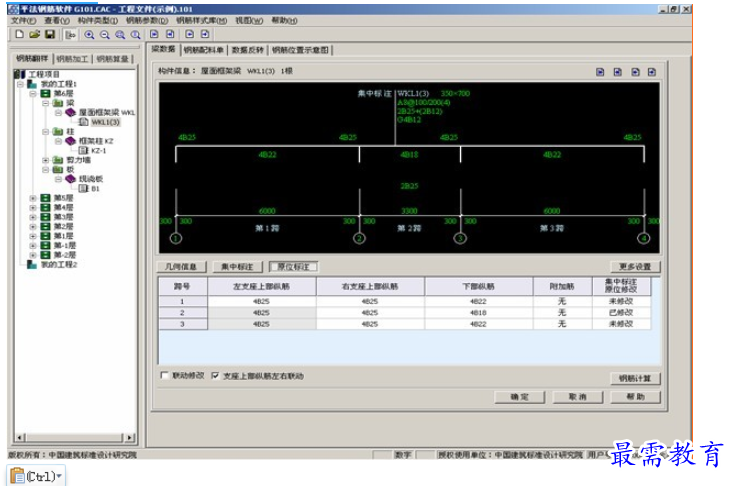The image size is (732, 486).
Task: Toggle the tree panel toolbar icon
Action: tap(70, 35)
